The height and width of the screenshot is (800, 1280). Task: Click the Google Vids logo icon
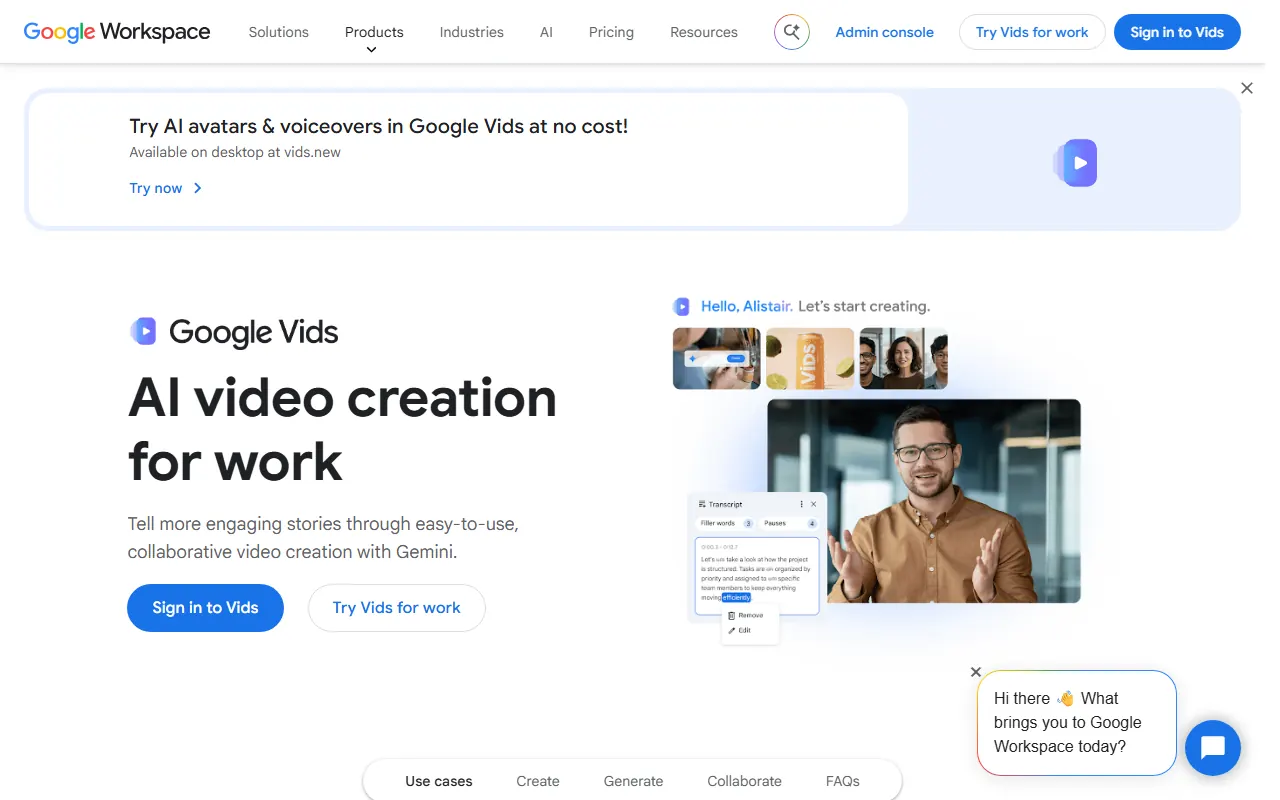[143, 331]
